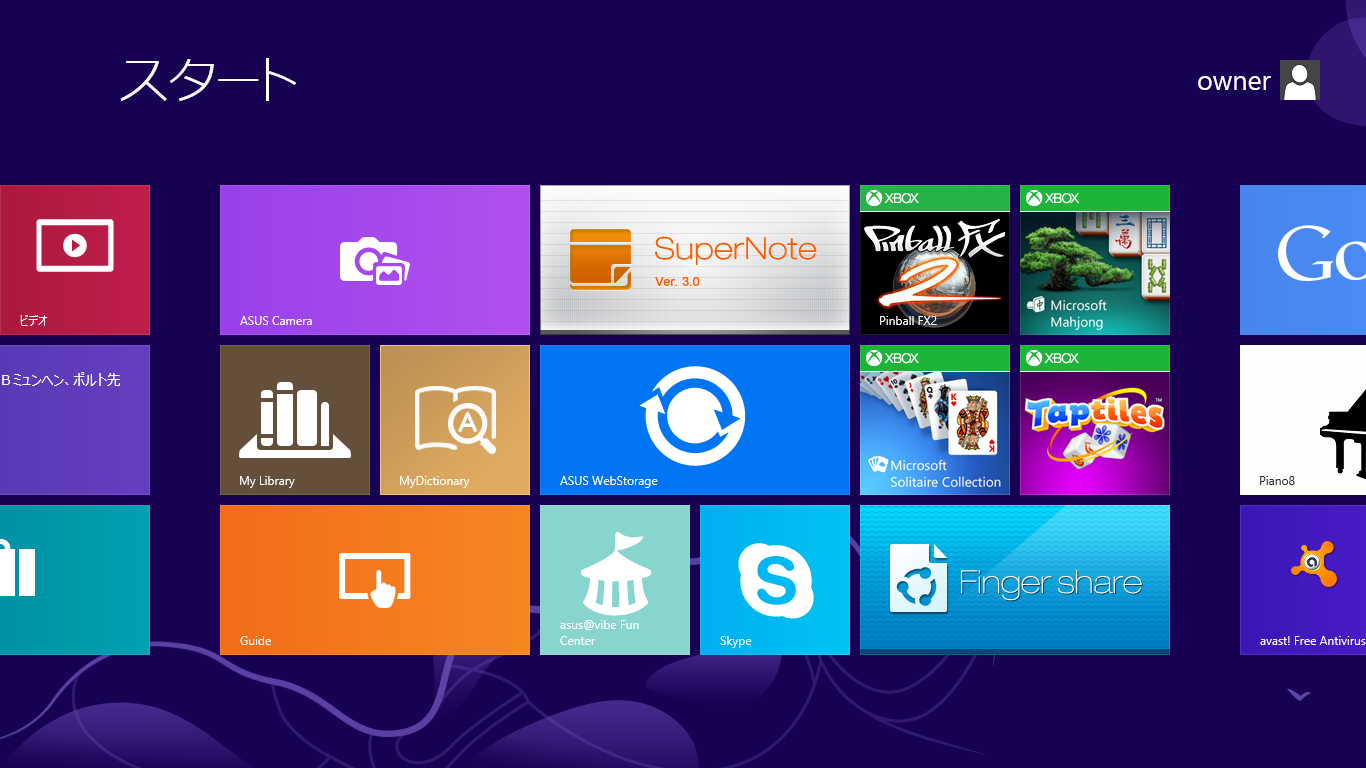
Task: Launch Microsoft Solitaire Collection tile
Action: point(935,420)
